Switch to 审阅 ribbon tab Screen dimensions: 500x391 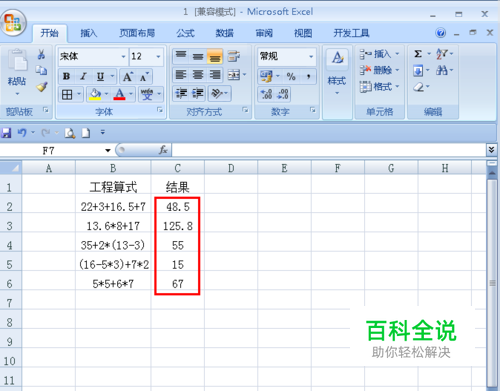coord(264,33)
